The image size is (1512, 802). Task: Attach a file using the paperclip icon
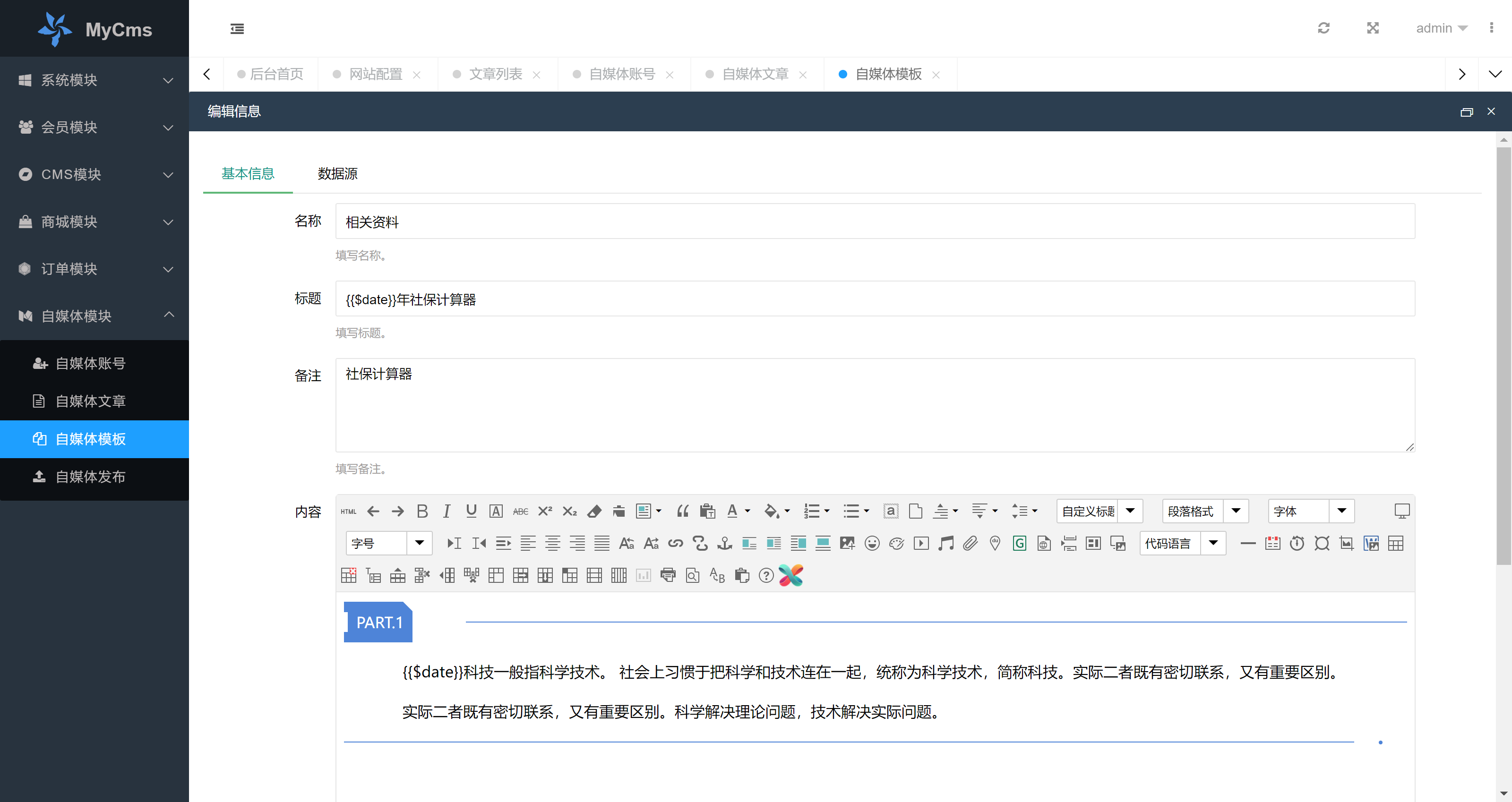(970, 543)
